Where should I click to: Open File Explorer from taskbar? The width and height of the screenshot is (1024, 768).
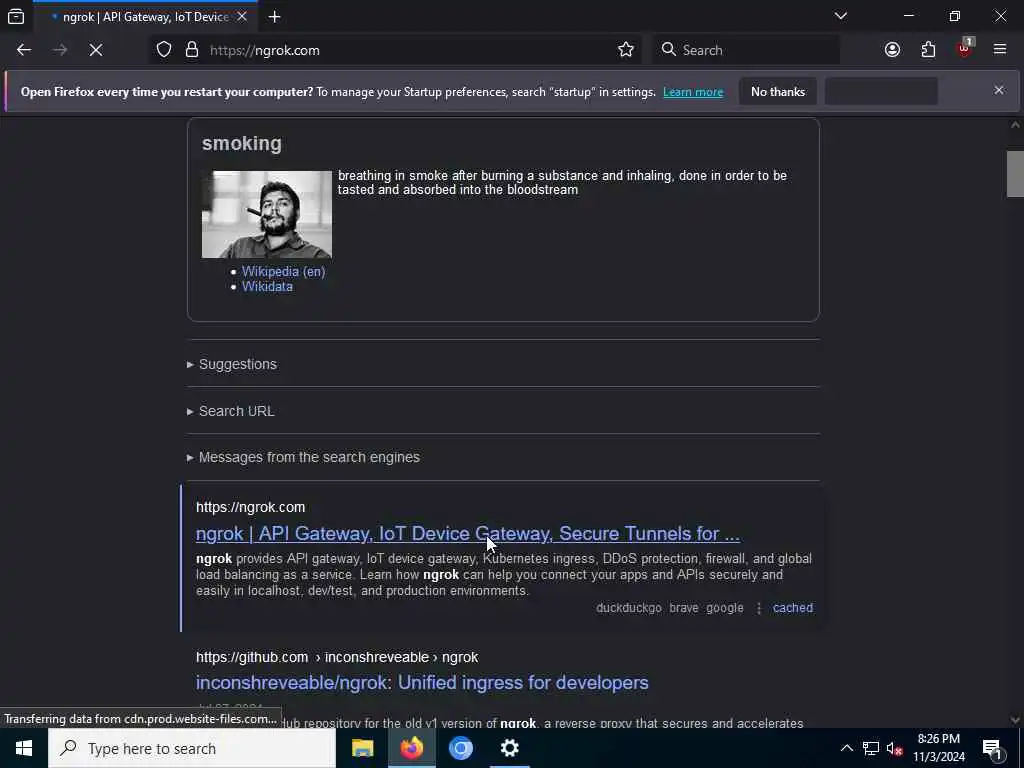(362, 748)
